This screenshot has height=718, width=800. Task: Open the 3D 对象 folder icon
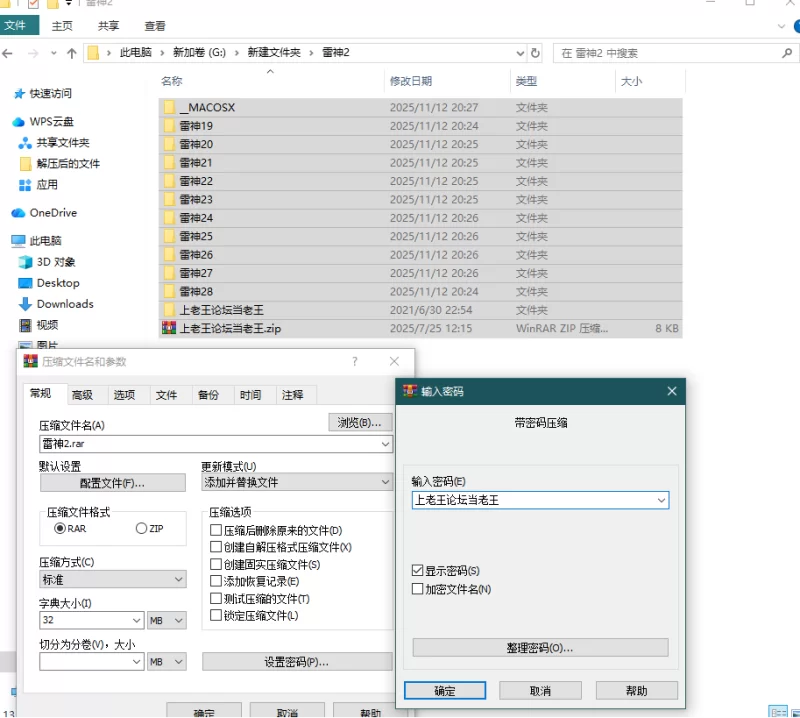coord(26,262)
